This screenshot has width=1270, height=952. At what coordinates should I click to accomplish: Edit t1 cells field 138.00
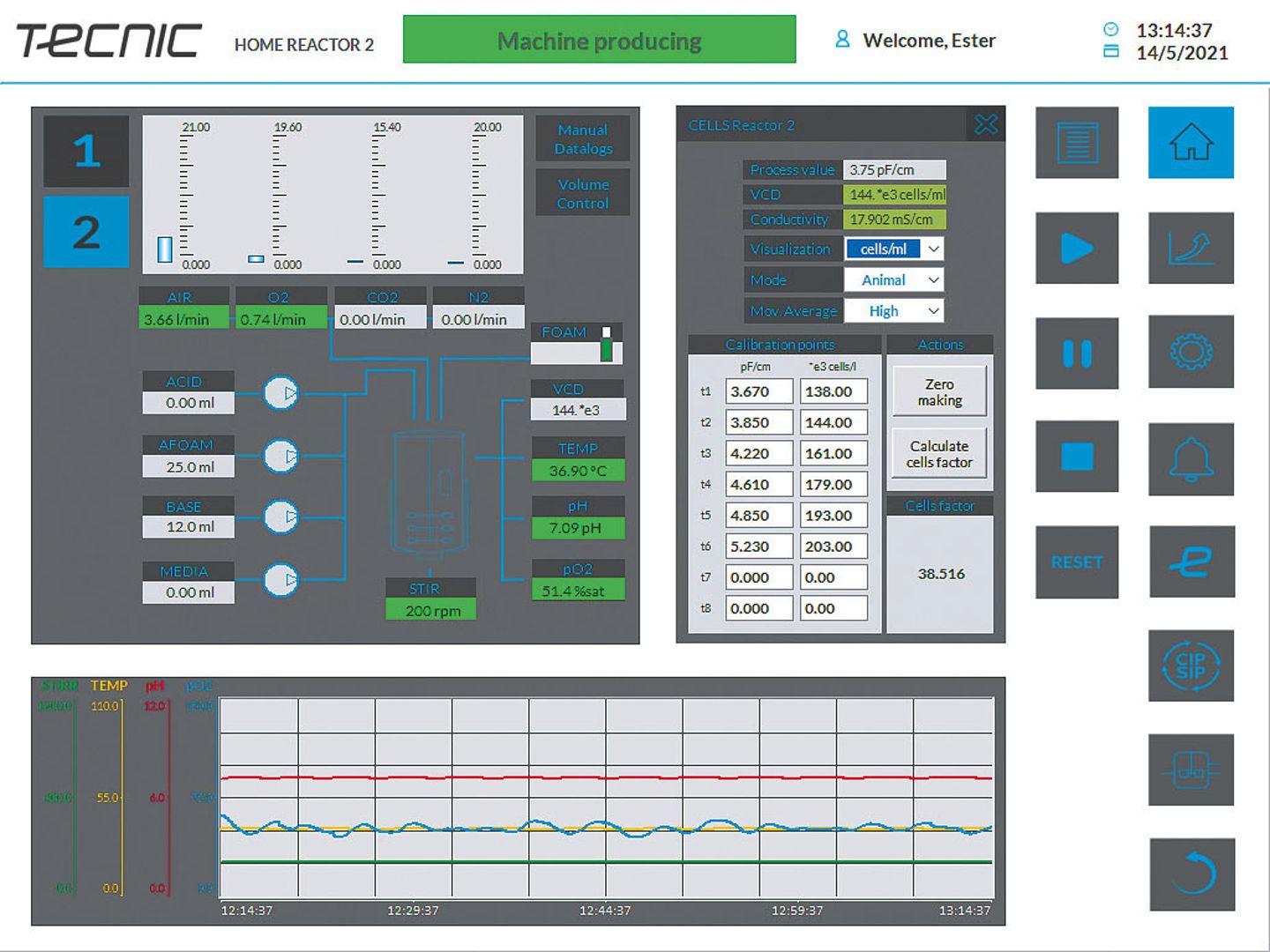(x=833, y=391)
